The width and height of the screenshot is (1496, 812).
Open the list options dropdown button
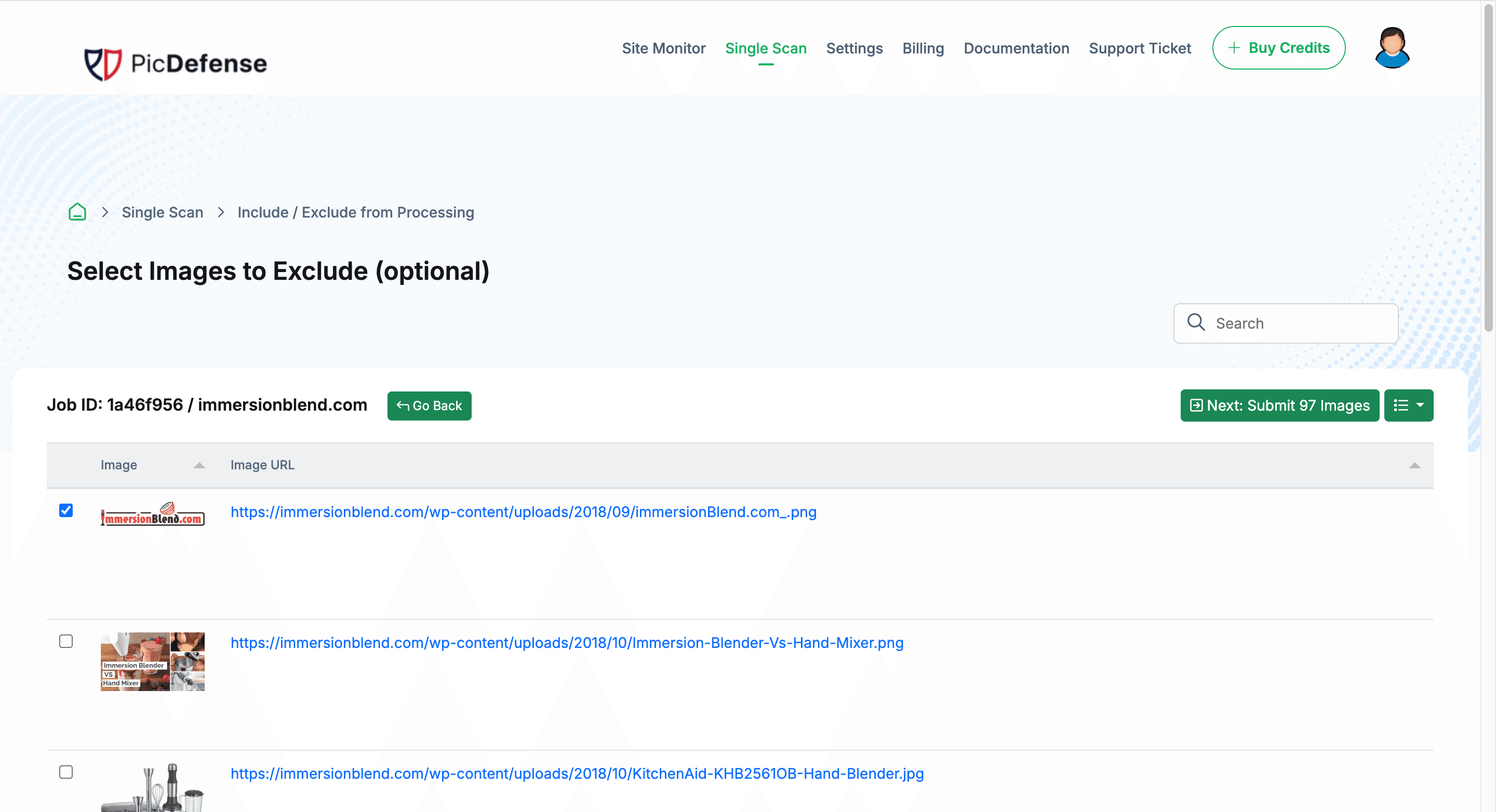(x=1408, y=405)
